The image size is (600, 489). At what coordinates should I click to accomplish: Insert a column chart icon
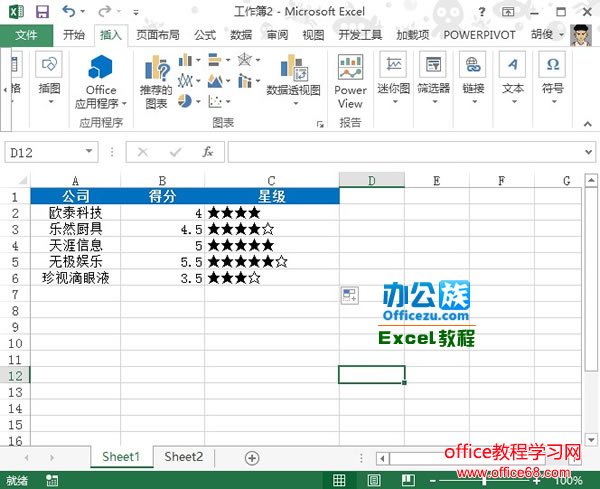pyautogui.click(x=185, y=60)
